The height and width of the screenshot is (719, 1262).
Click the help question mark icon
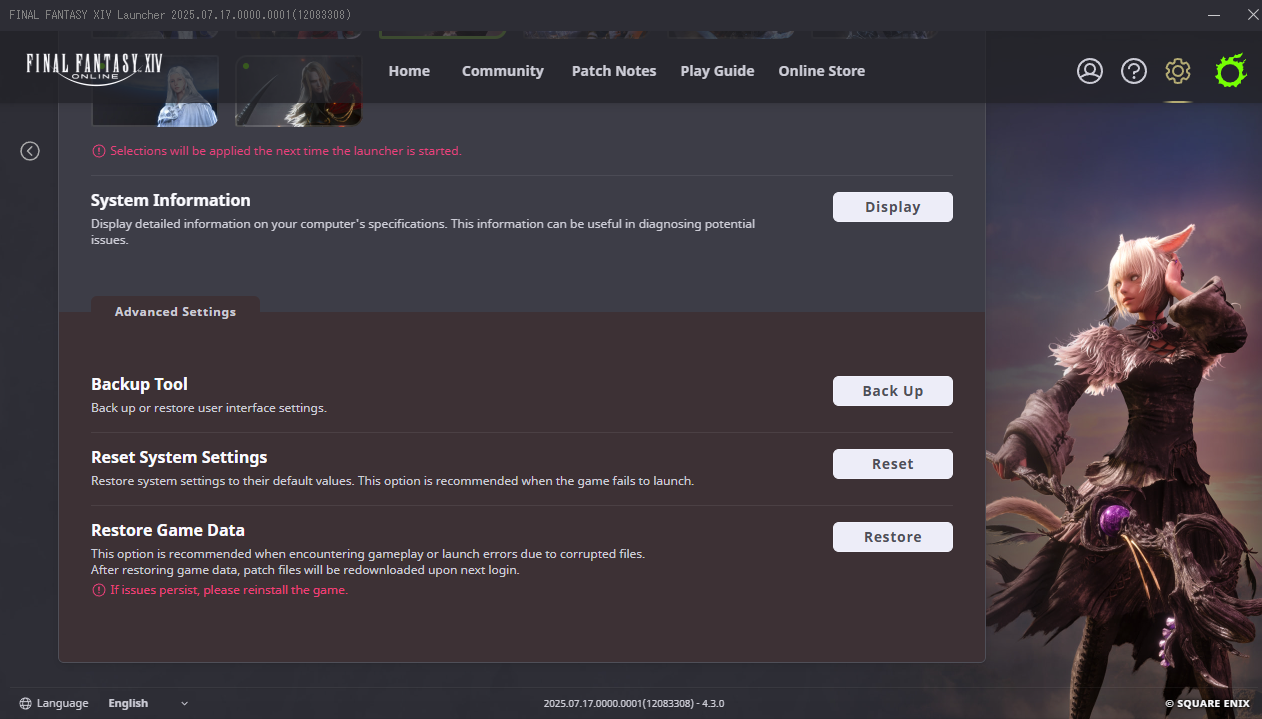[x=1133, y=71]
